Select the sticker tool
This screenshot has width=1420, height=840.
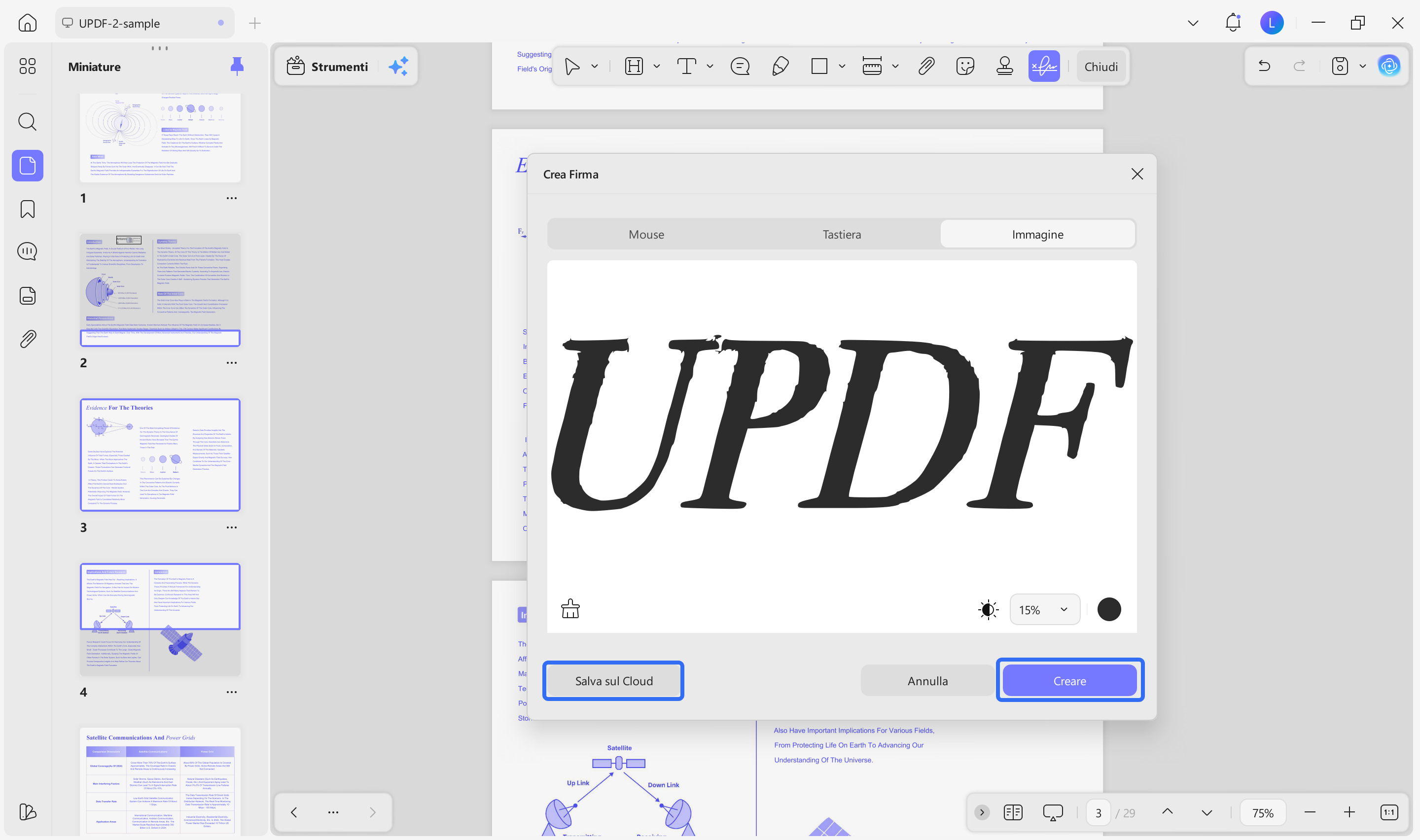coord(965,66)
